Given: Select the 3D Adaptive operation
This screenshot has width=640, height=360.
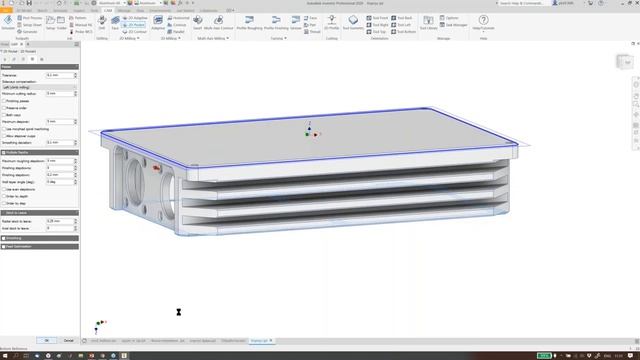Looking at the screenshot, I should [x=158, y=22].
